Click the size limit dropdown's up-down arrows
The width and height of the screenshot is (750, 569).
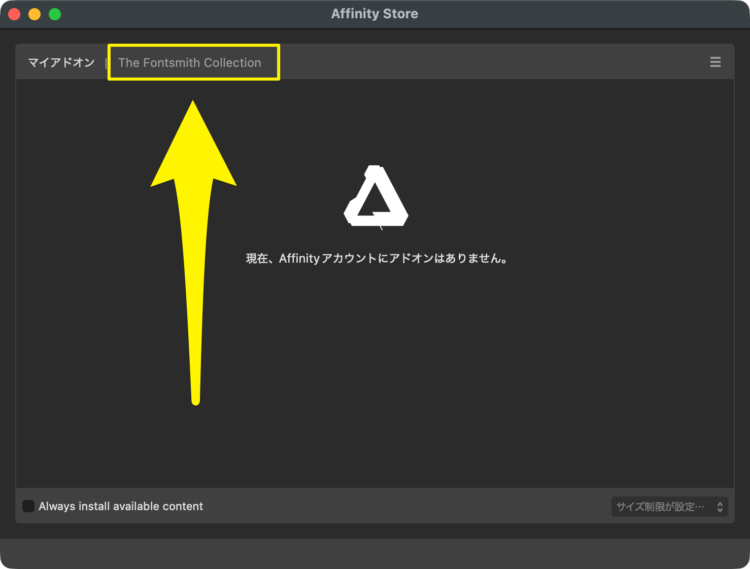click(719, 507)
